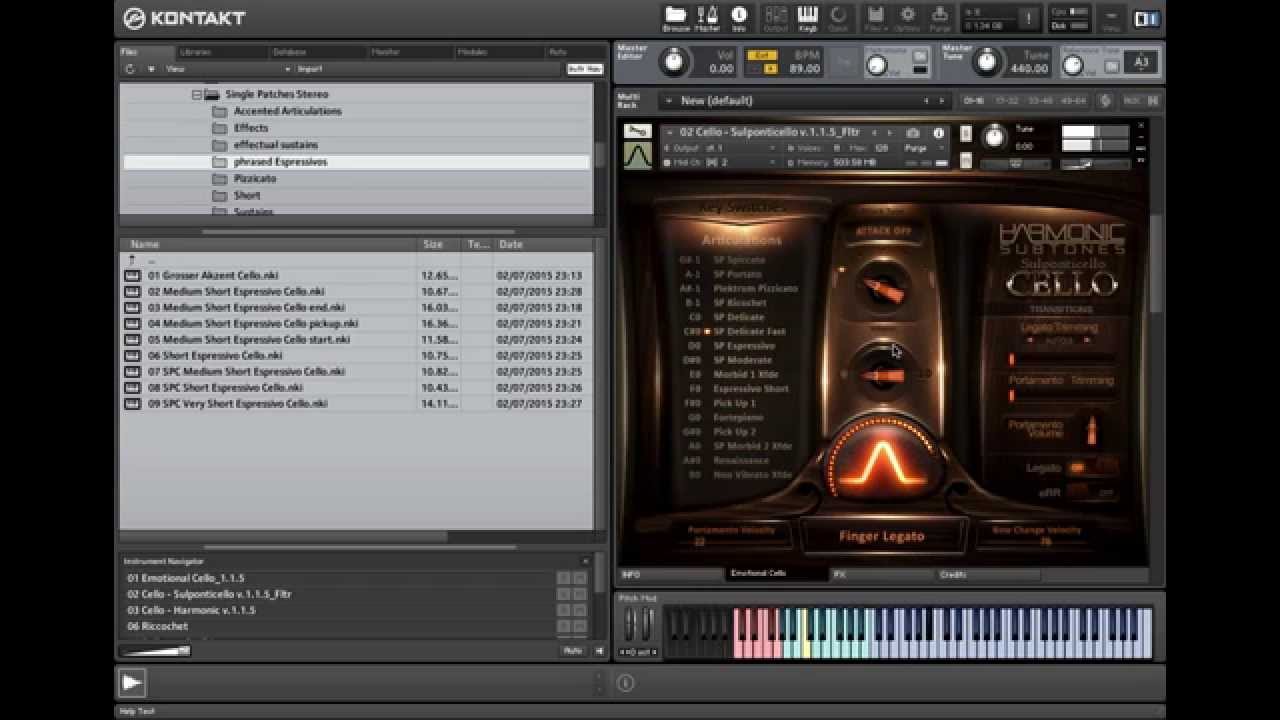This screenshot has height=720, width=1280.
Task: Toggle the solo button on the instrument header
Action: click(x=966, y=134)
